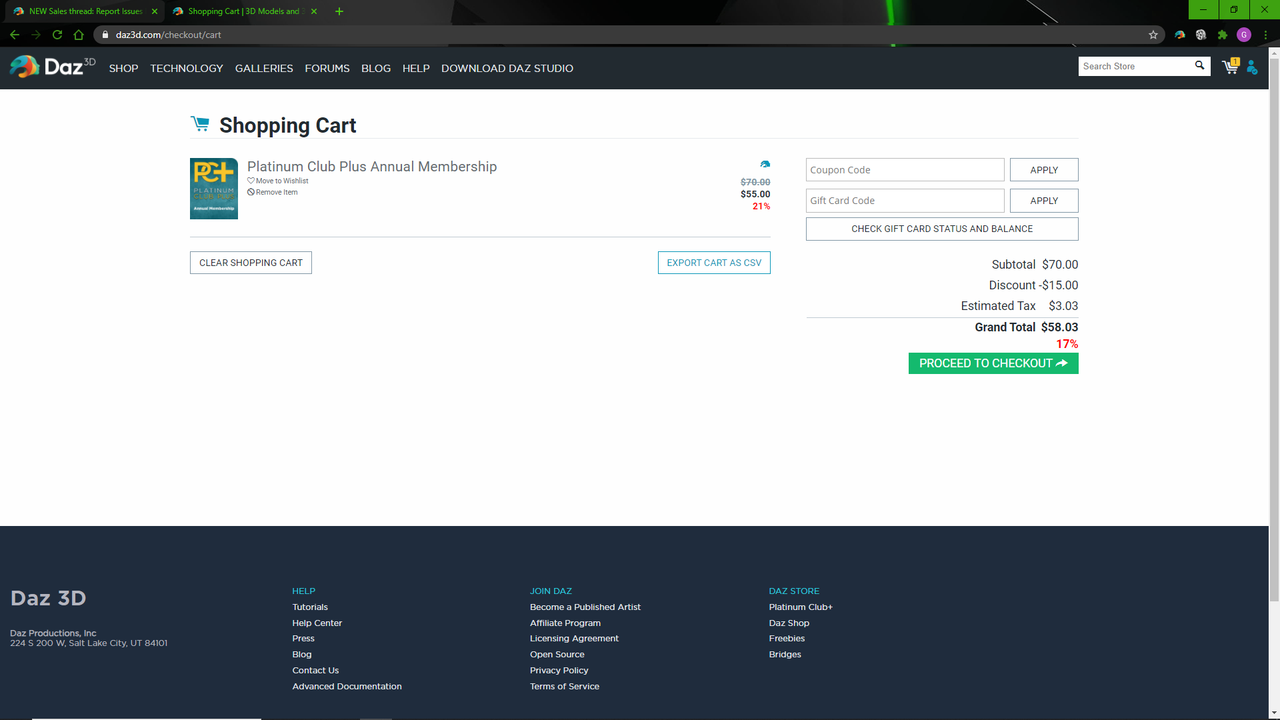
Task: Click DOWNLOAD DAZ STUDIO in the nav
Action: coord(507,68)
